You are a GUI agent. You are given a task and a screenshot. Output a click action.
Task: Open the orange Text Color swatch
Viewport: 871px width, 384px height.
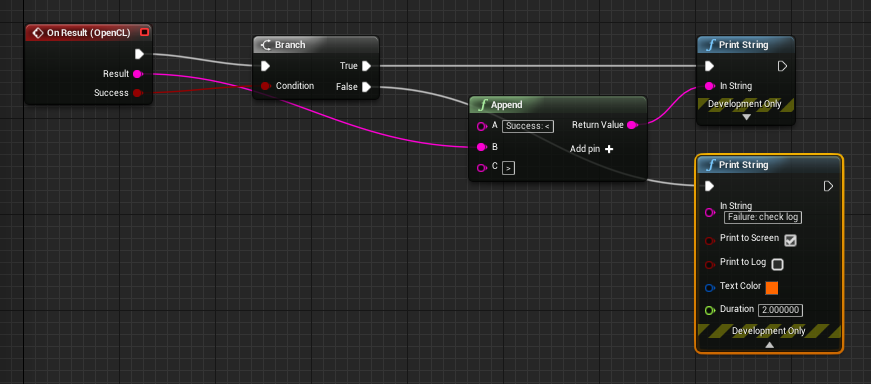click(x=772, y=288)
